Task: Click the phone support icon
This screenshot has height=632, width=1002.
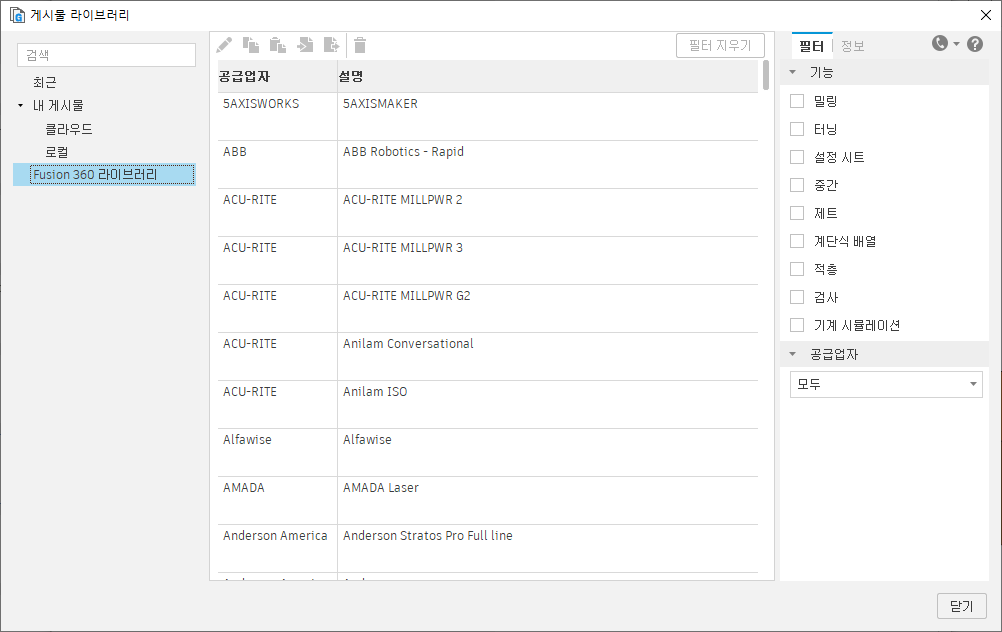Action: click(x=939, y=43)
